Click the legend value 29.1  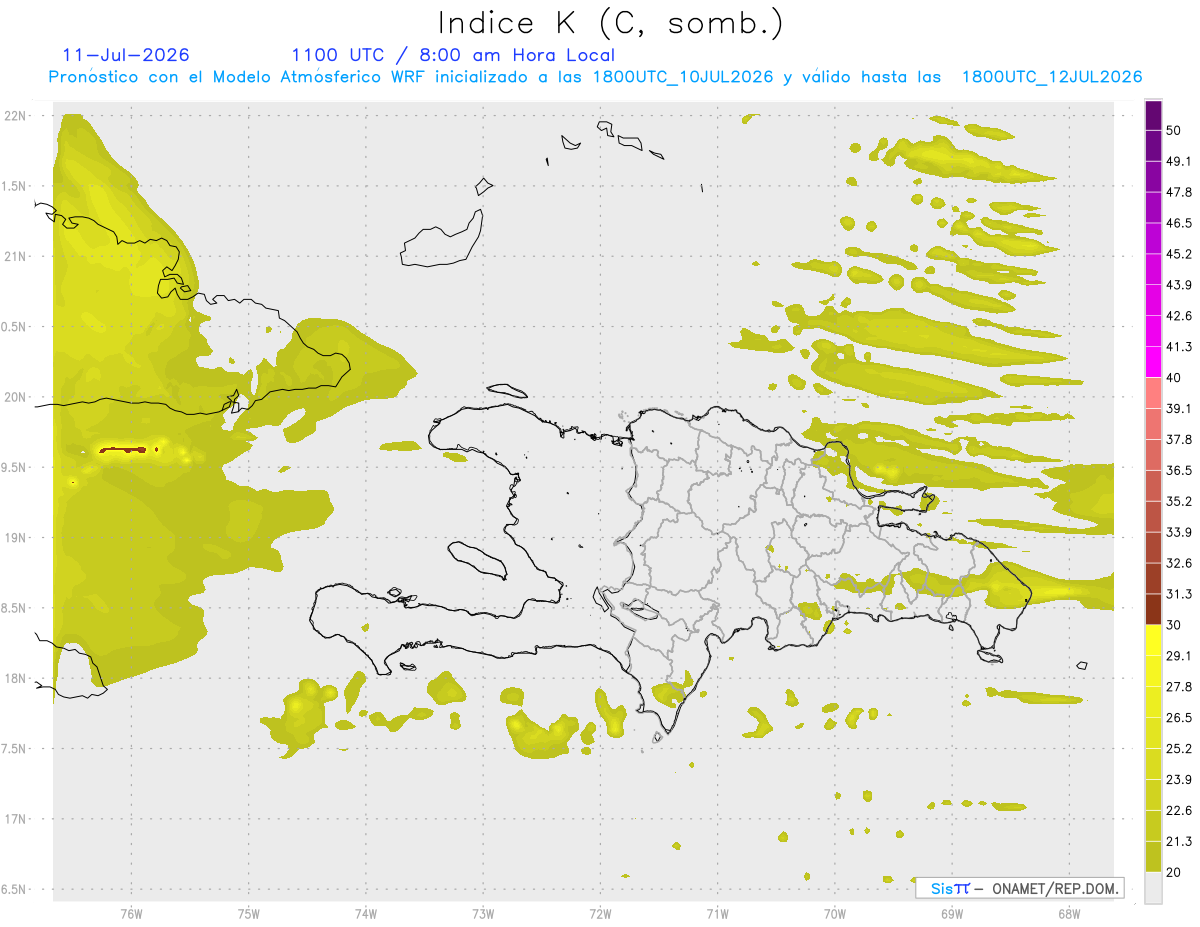pyautogui.click(x=1179, y=656)
